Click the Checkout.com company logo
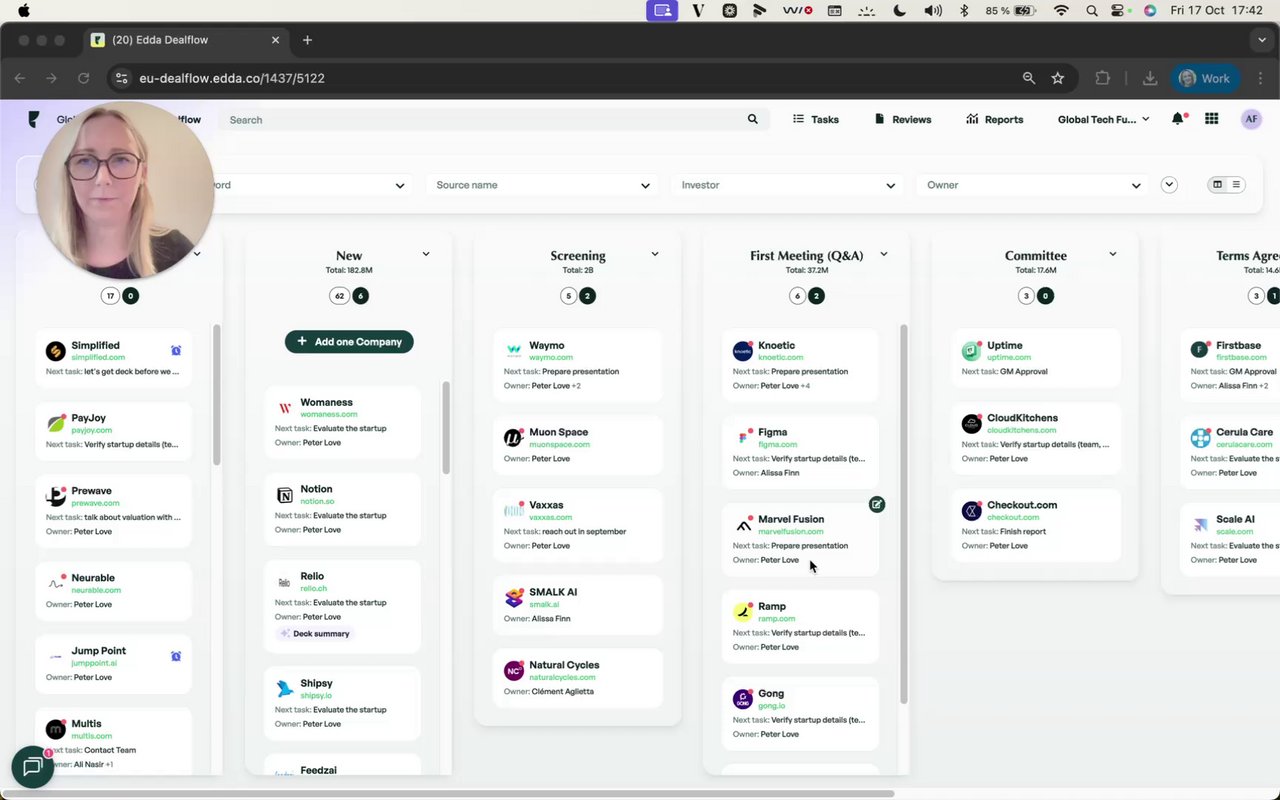Screen dimensions: 1280x800 (972, 511)
